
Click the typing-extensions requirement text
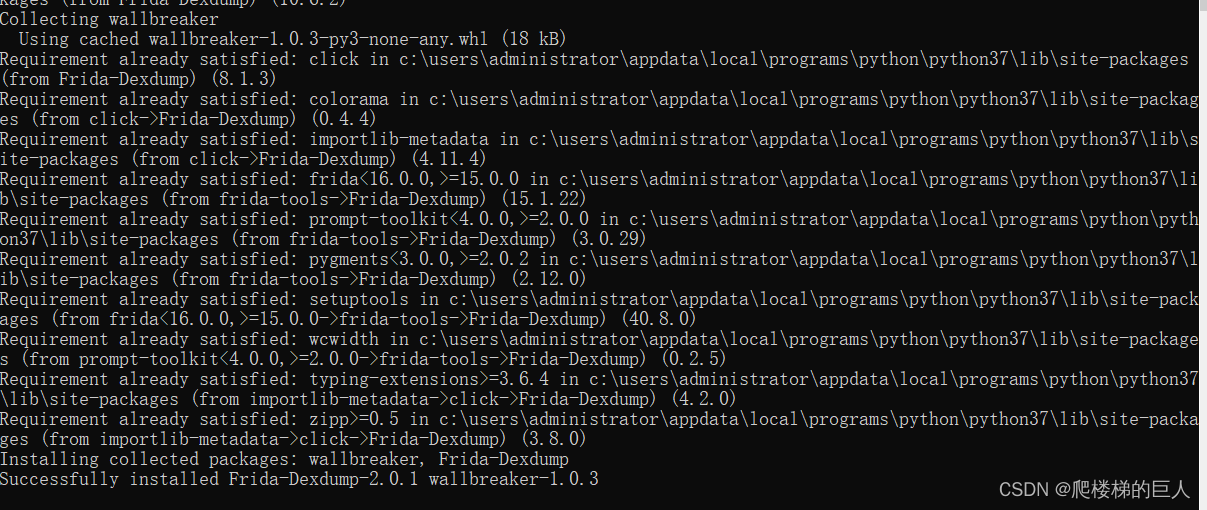[x=429, y=379]
